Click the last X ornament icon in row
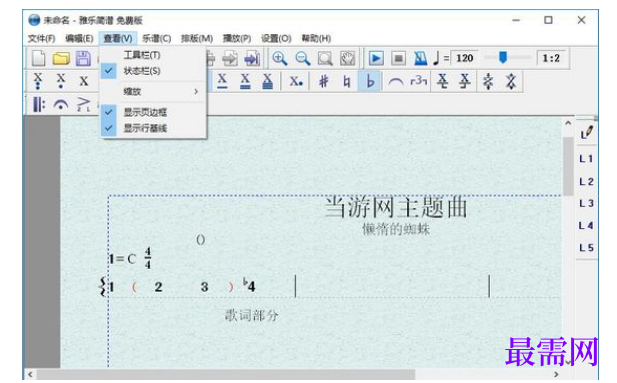Screen dimensions: 617x383 [x=511, y=81]
